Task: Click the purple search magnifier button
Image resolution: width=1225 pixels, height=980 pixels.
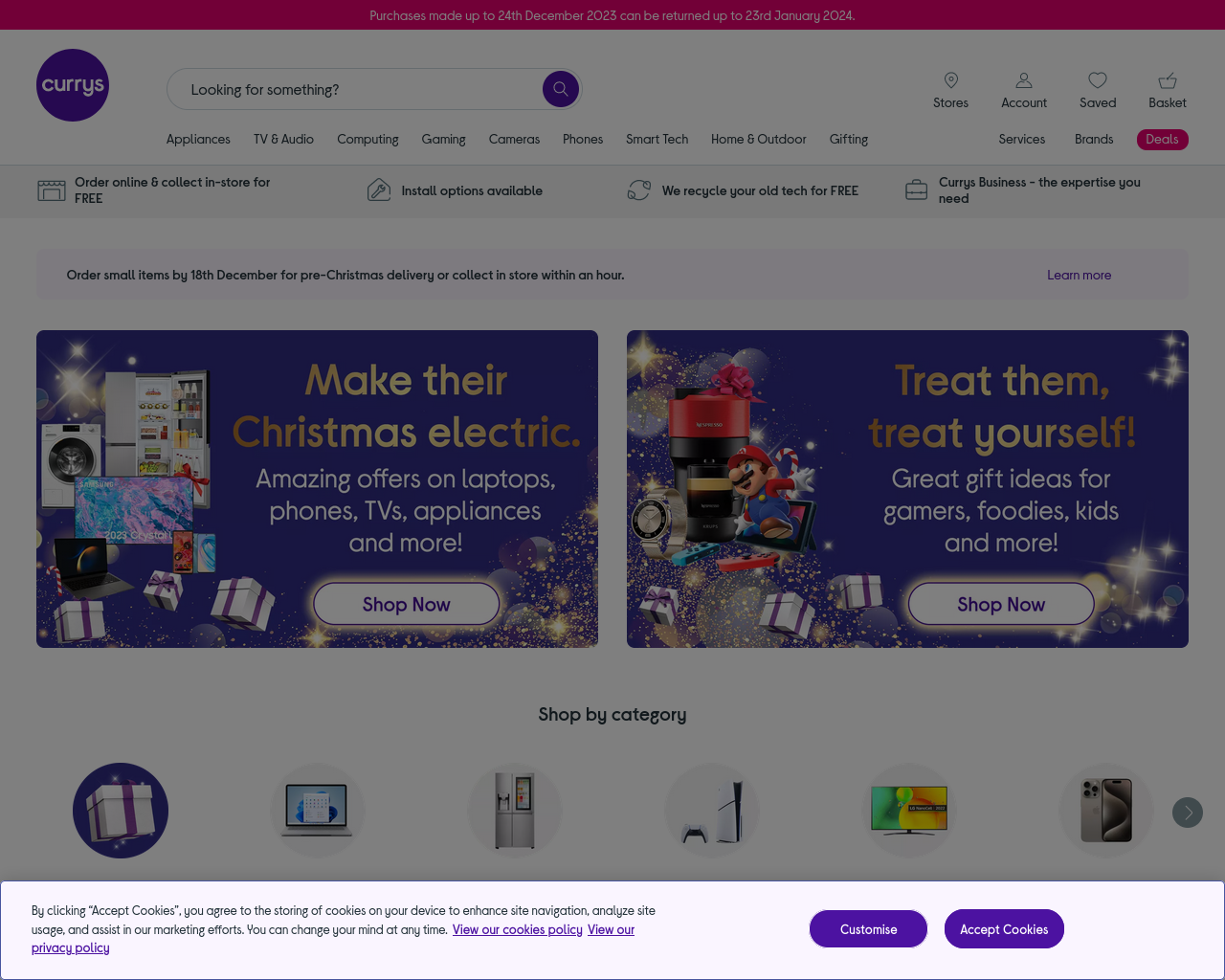Action: (561, 89)
